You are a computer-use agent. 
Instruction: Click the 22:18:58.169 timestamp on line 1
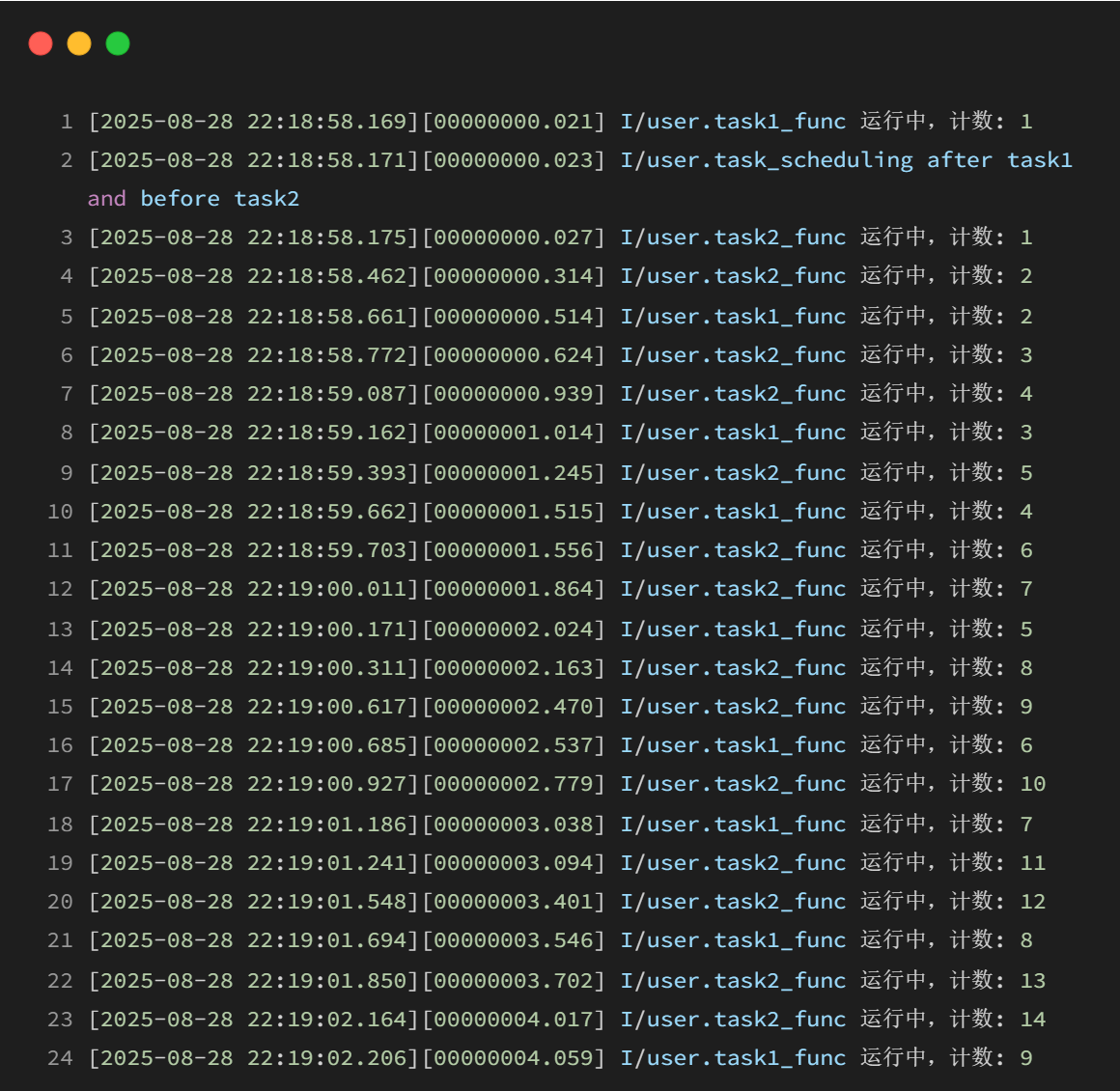coord(326,122)
